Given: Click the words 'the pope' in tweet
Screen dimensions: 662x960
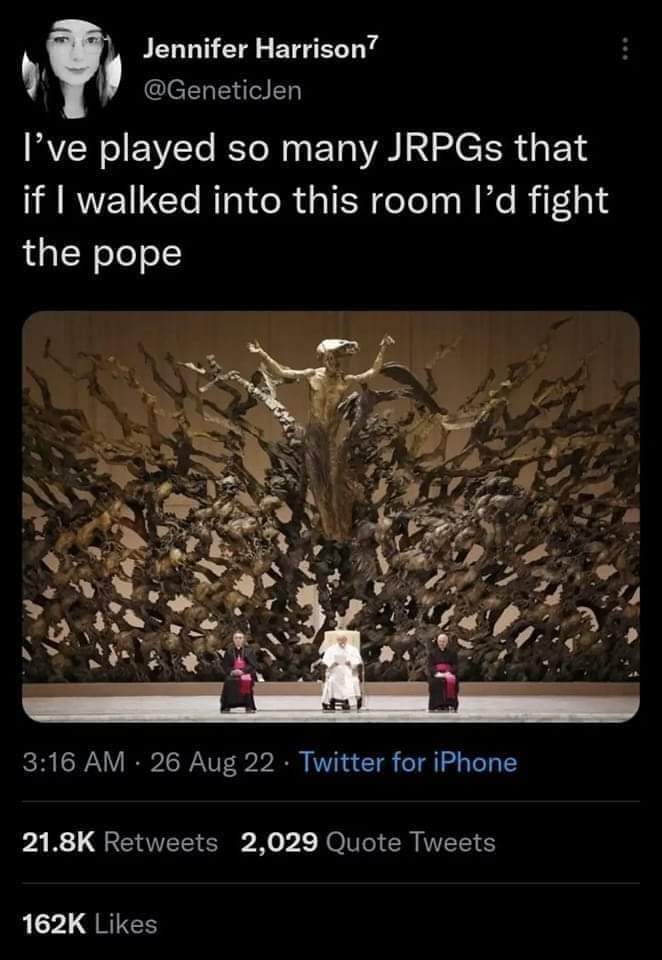Looking at the screenshot, I should [102, 253].
